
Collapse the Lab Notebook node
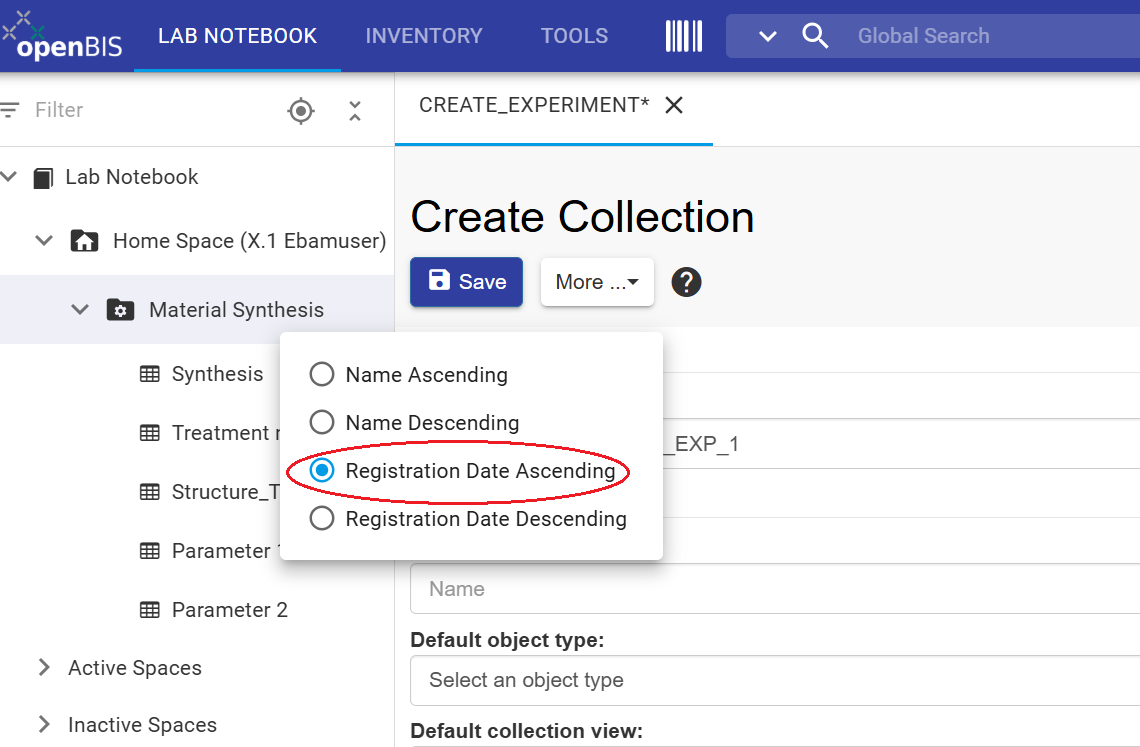coord(9,177)
